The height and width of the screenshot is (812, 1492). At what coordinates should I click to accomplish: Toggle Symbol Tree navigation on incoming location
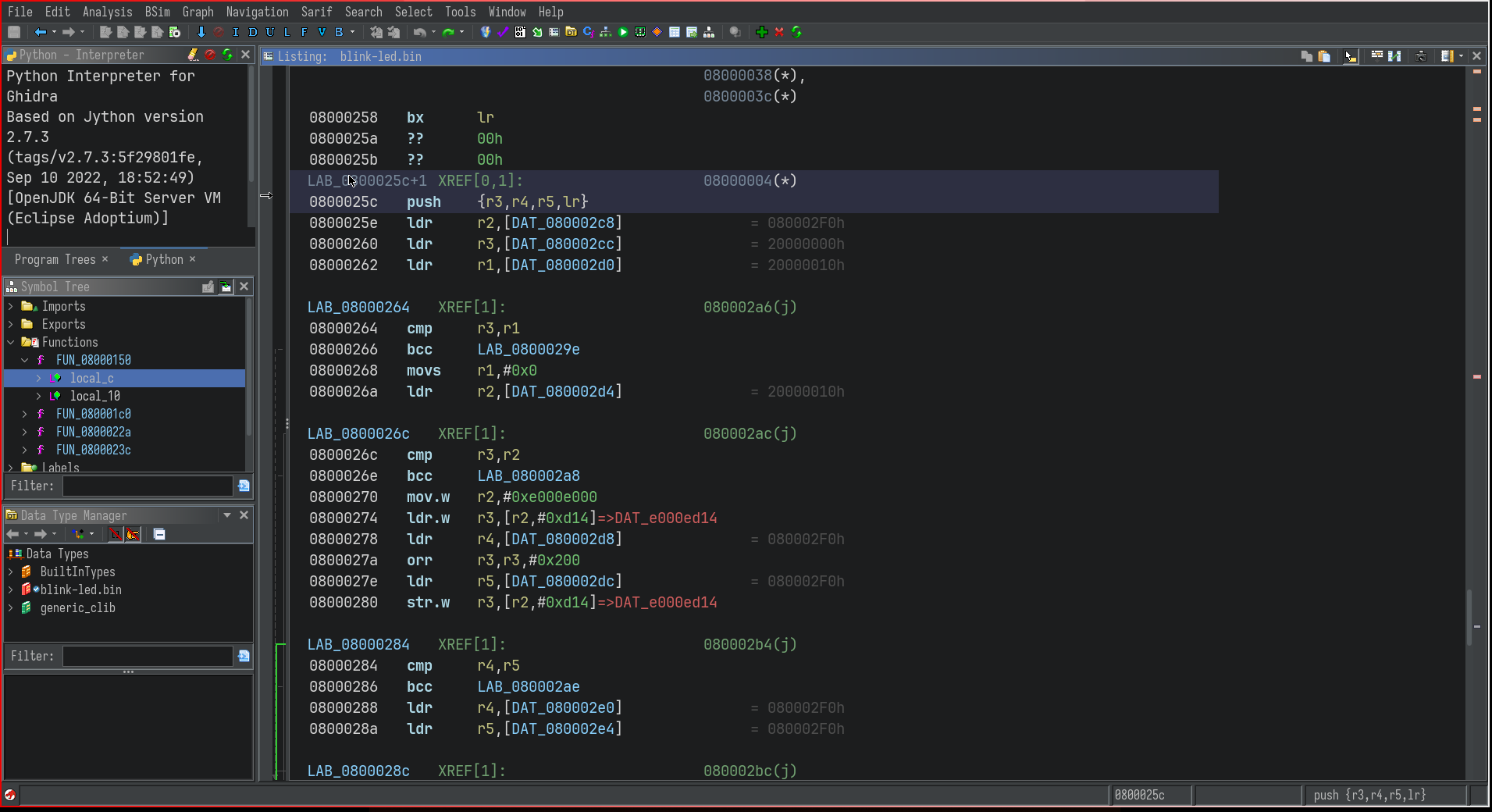click(x=226, y=287)
